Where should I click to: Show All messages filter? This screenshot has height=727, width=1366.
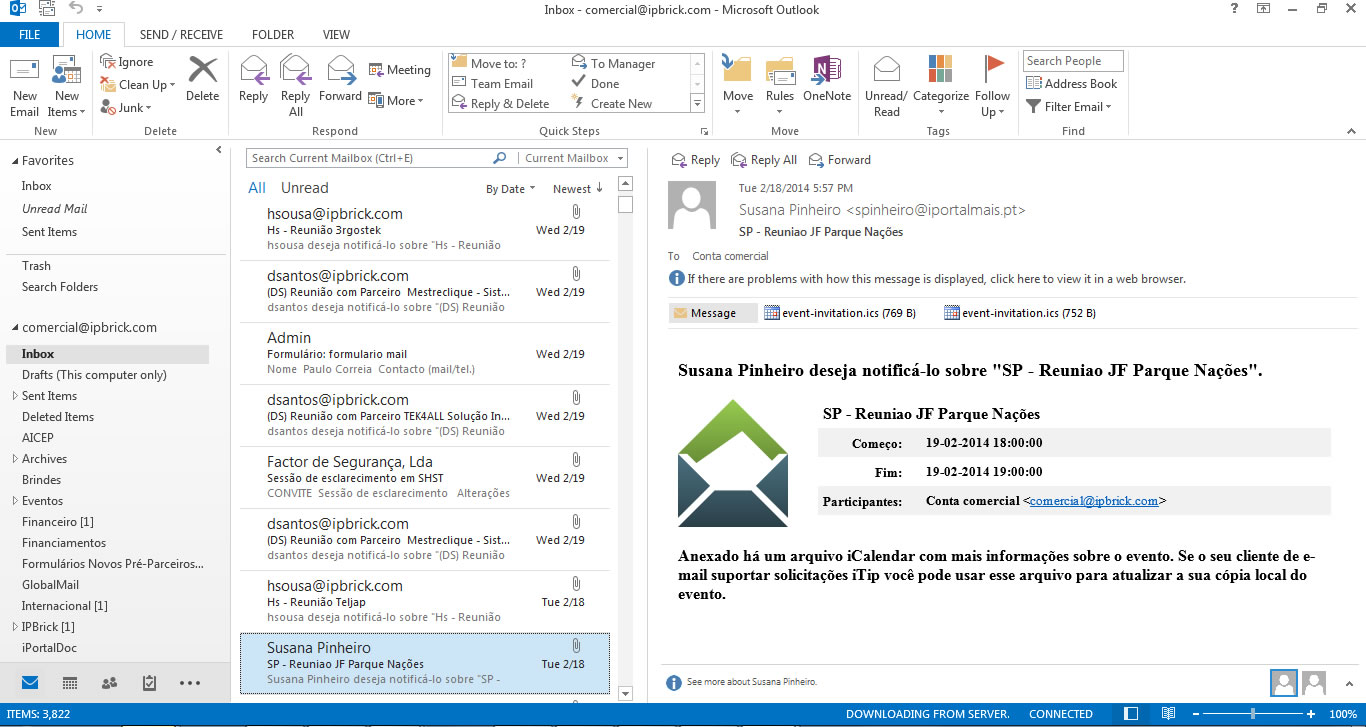[x=257, y=188]
